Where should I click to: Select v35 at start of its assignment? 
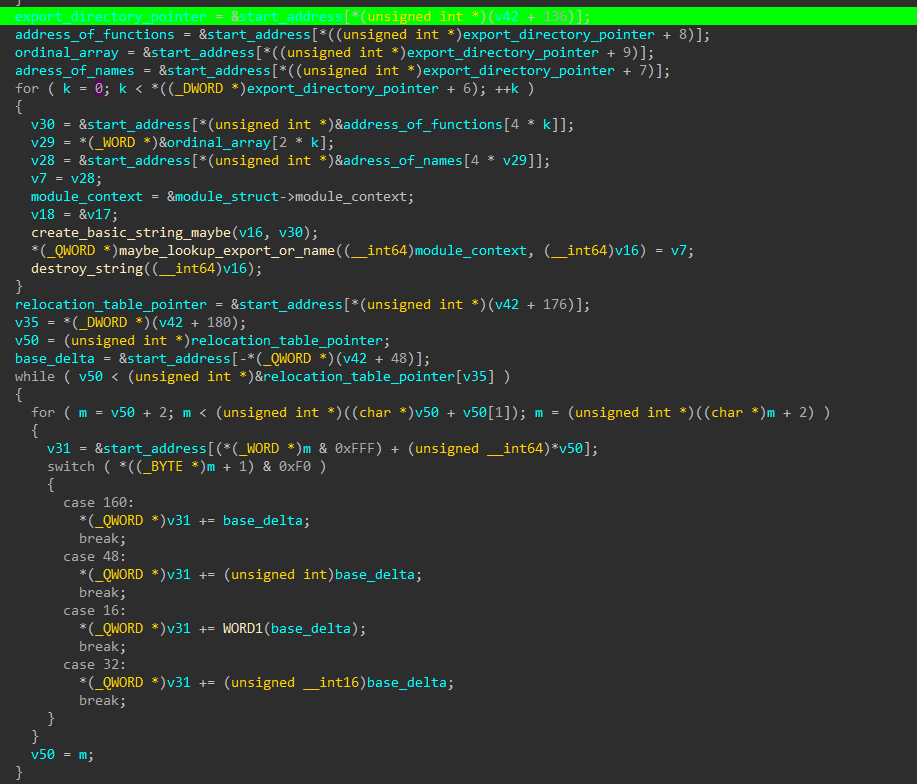tap(26, 322)
